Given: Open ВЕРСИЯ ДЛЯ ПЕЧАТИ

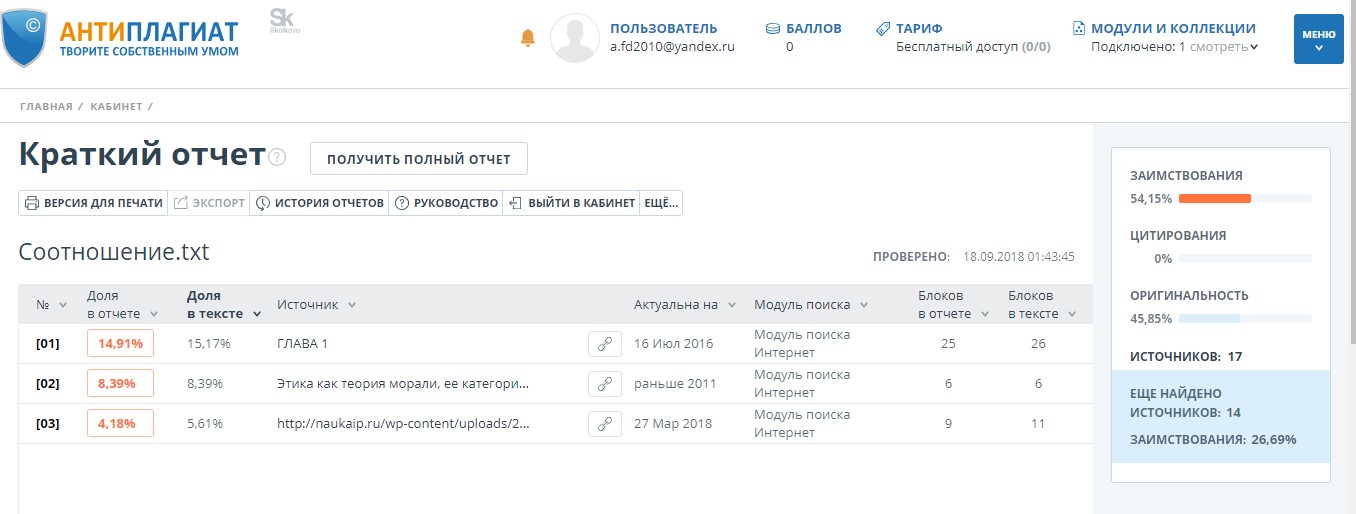Looking at the screenshot, I should tap(93, 203).
